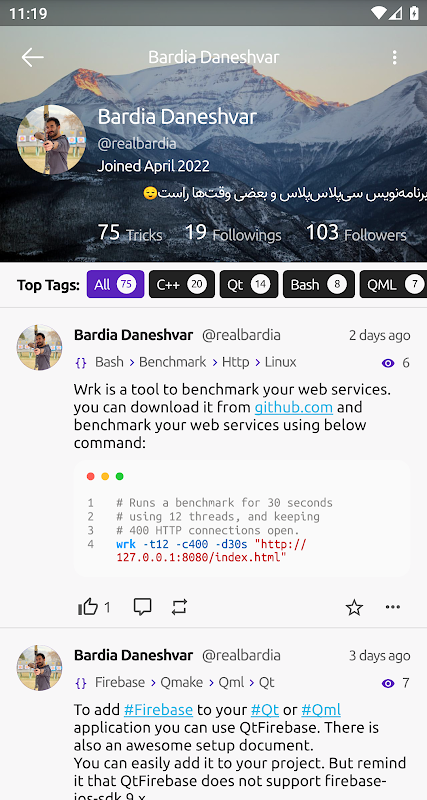Image resolution: width=427 pixels, height=800 pixels.
Task: Tap the view count eye on the Wrk post
Action: [388, 363]
